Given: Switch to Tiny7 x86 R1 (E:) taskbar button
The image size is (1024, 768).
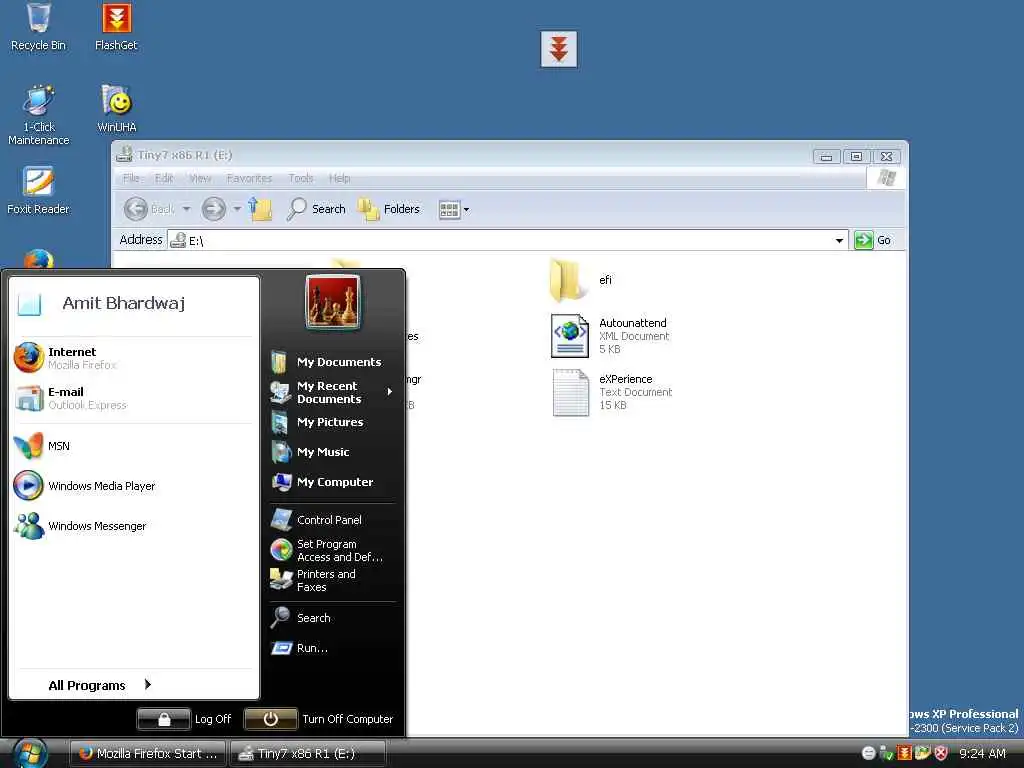Looking at the screenshot, I should coord(308,754).
